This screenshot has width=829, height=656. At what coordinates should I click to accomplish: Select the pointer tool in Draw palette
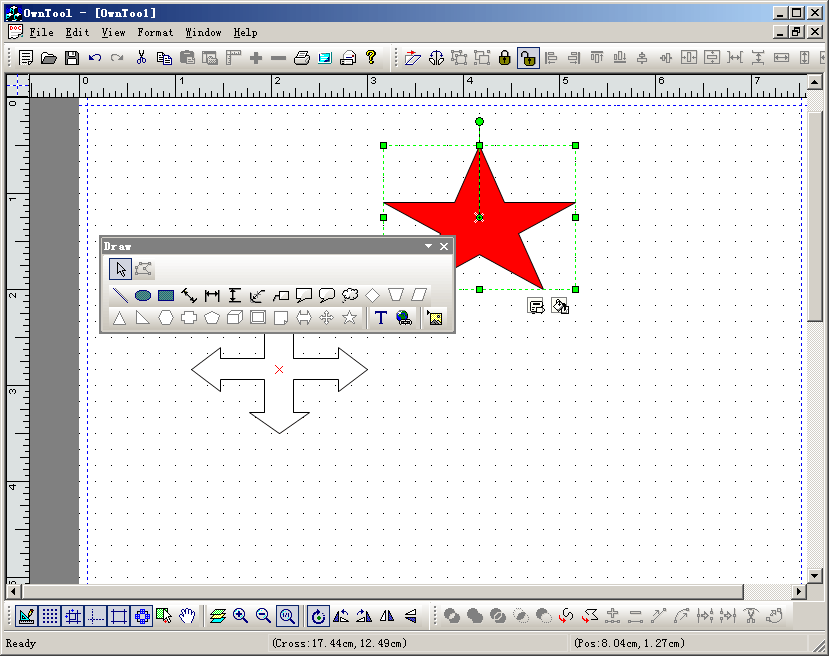(121, 269)
